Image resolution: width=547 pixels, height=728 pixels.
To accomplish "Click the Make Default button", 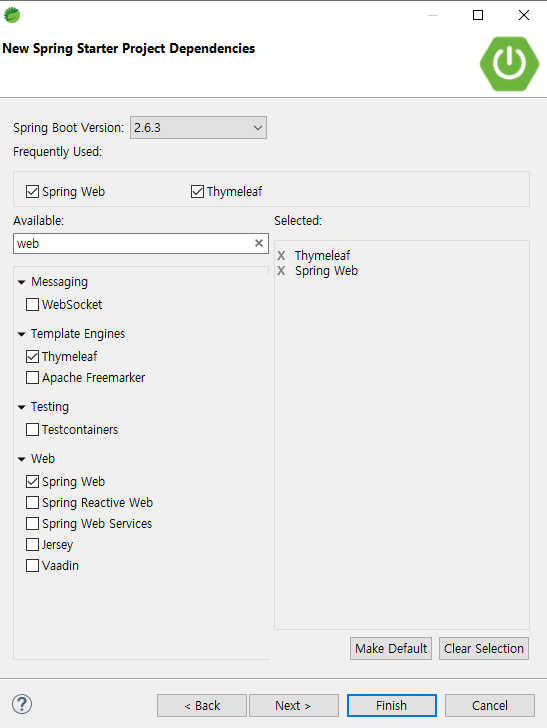I will click(391, 648).
